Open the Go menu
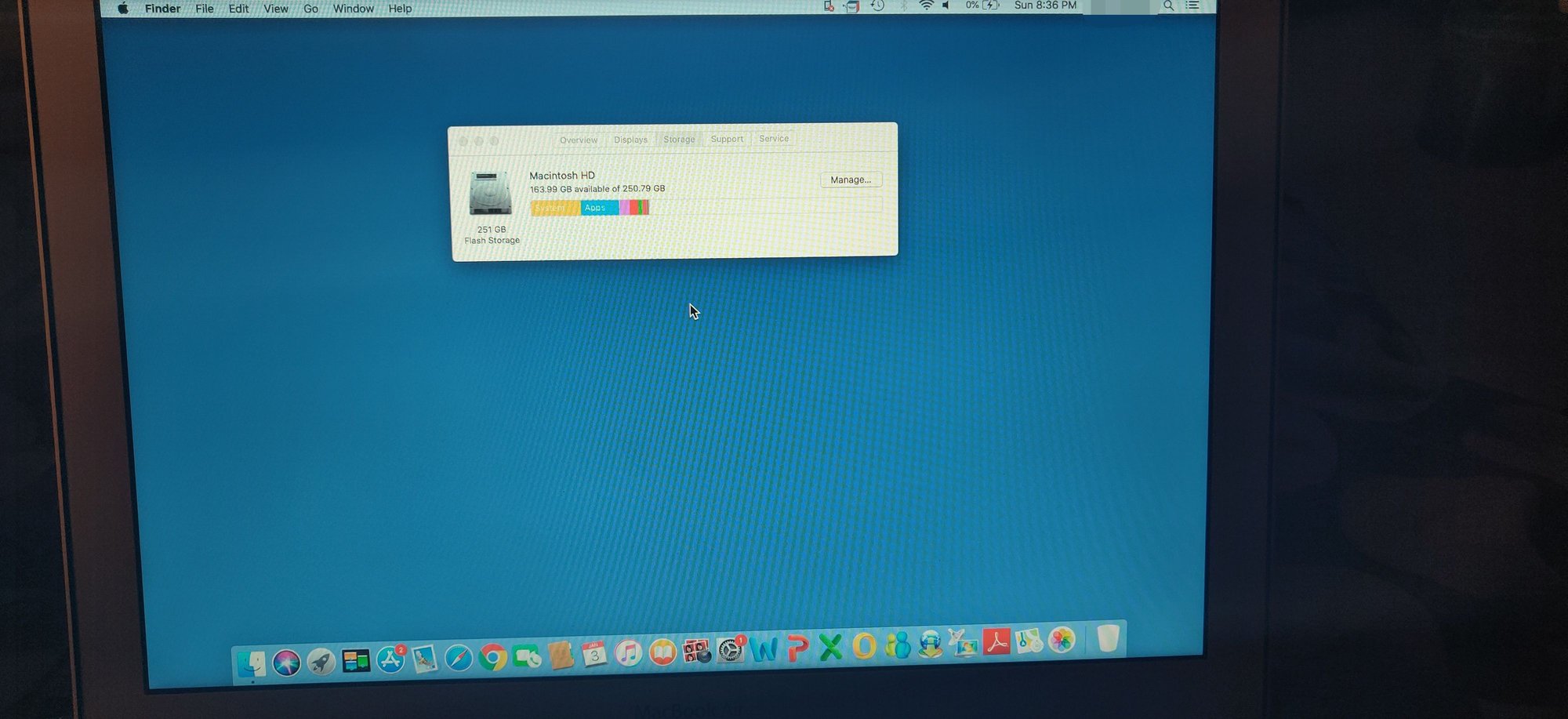This screenshot has height=719, width=1568. tap(310, 9)
